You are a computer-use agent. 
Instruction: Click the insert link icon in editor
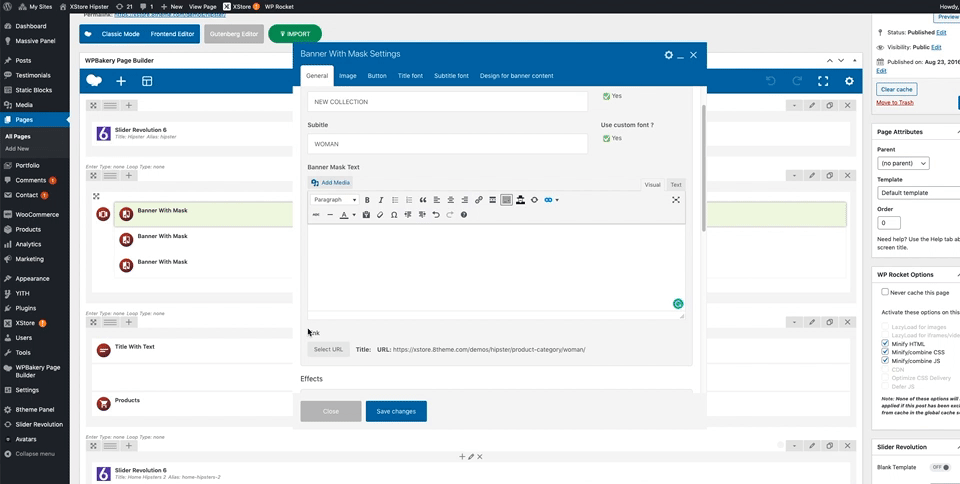click(479, 200)
